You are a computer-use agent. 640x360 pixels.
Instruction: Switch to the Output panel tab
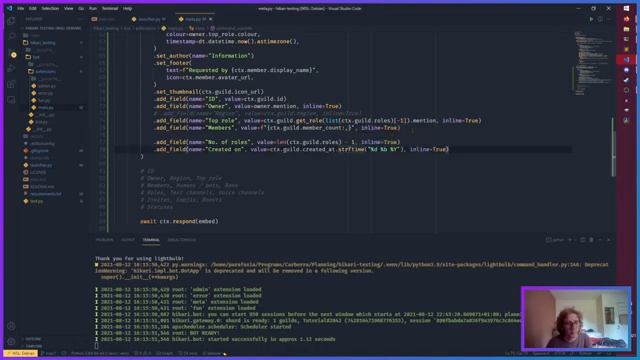(x=128, y=240)
